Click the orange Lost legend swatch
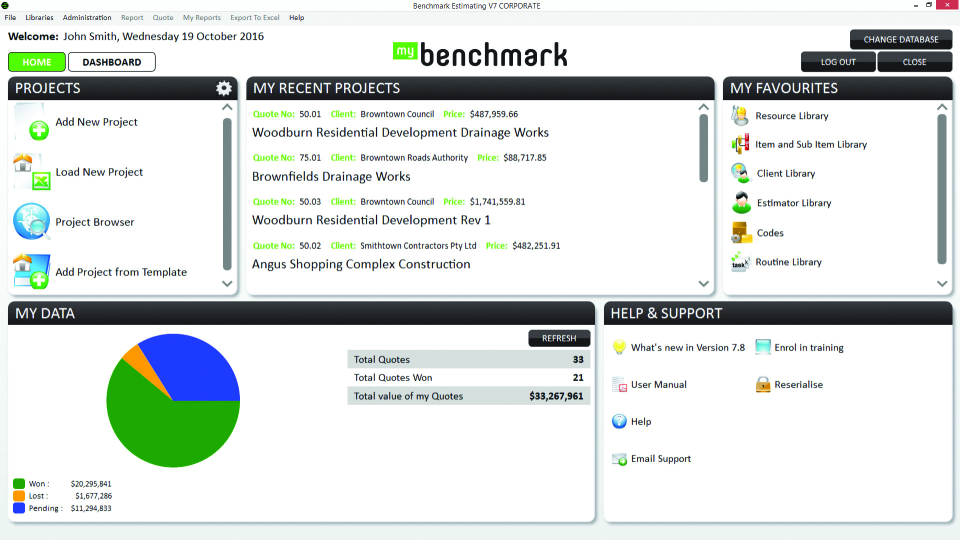The image size is (960, 540). point(19,496)
